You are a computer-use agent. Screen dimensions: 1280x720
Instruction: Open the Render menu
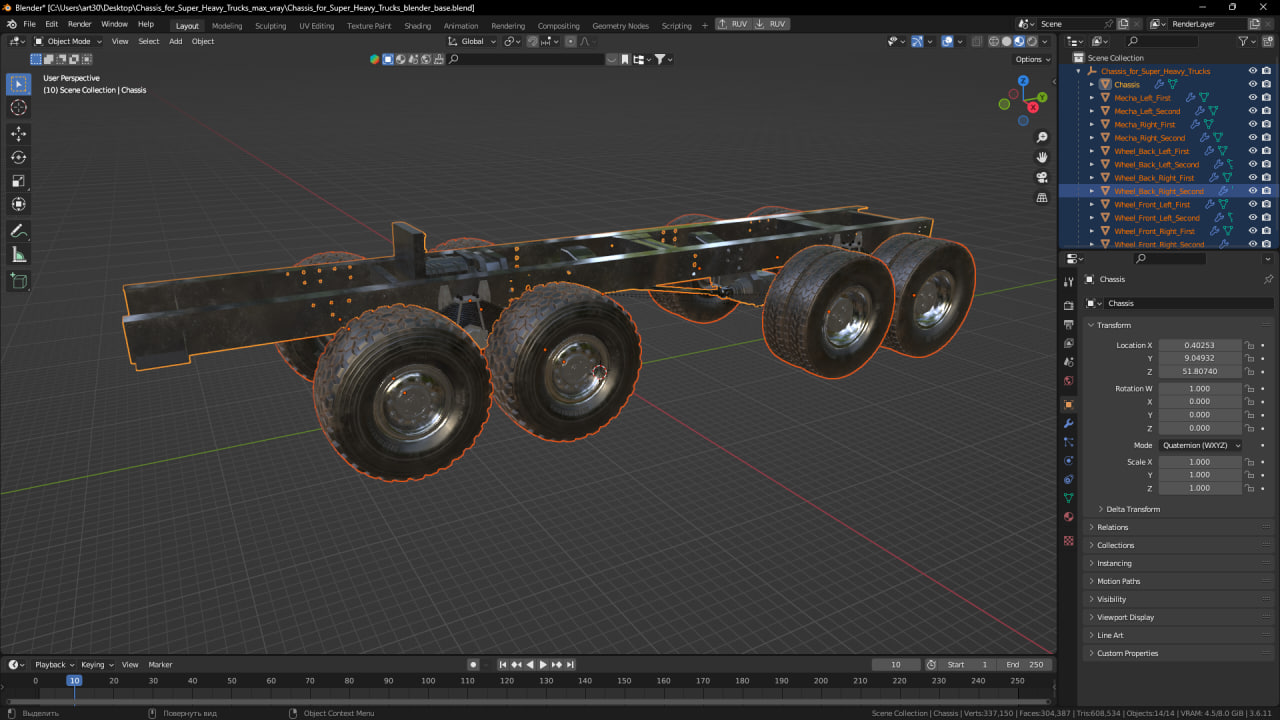tap(79, 23)
